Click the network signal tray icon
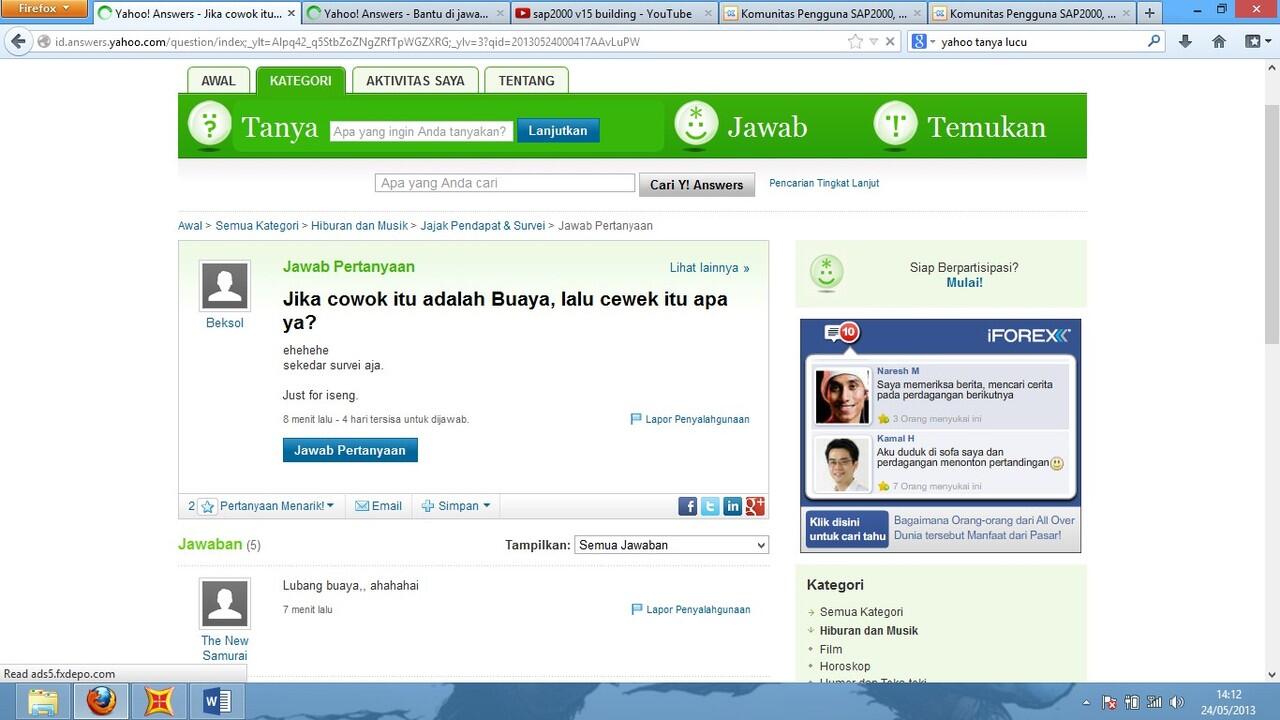Image resolution: width=1280 pixels, height=720 pixels. tap(1154, 702)
